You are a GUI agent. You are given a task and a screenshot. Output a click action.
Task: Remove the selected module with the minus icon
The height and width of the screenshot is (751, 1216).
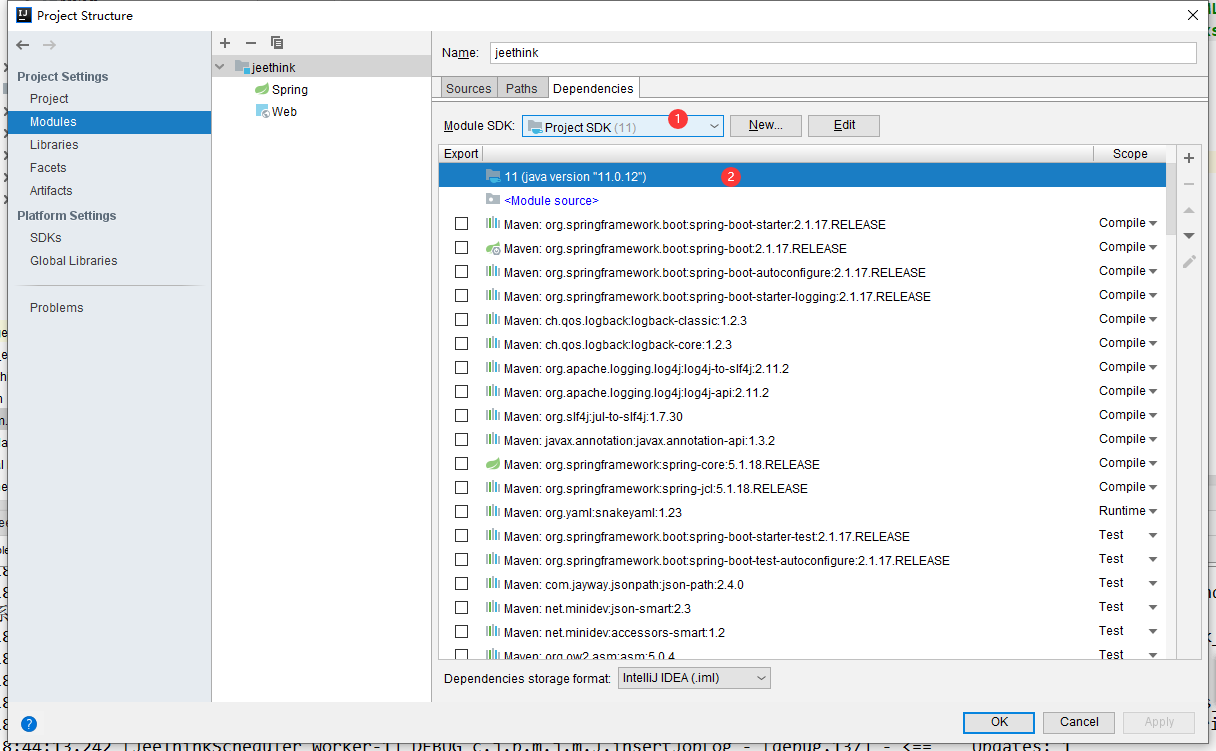251,43
